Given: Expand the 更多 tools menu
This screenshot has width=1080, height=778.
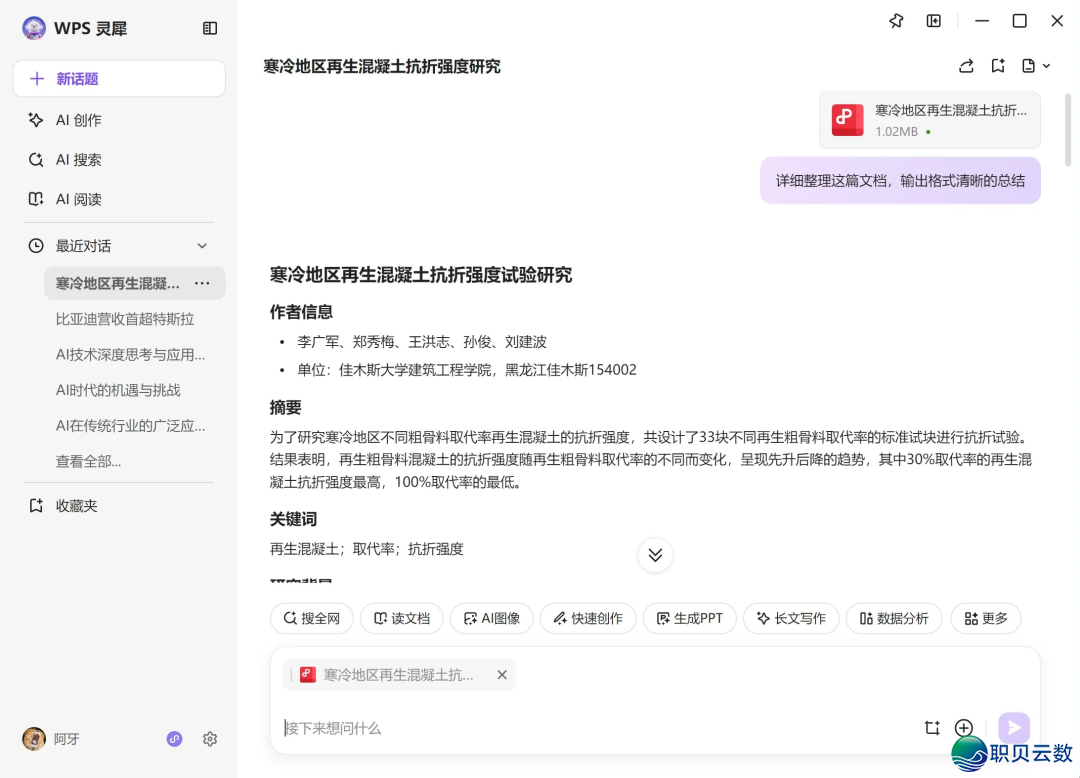Looking at the screenshot, I should click(985, 618).
